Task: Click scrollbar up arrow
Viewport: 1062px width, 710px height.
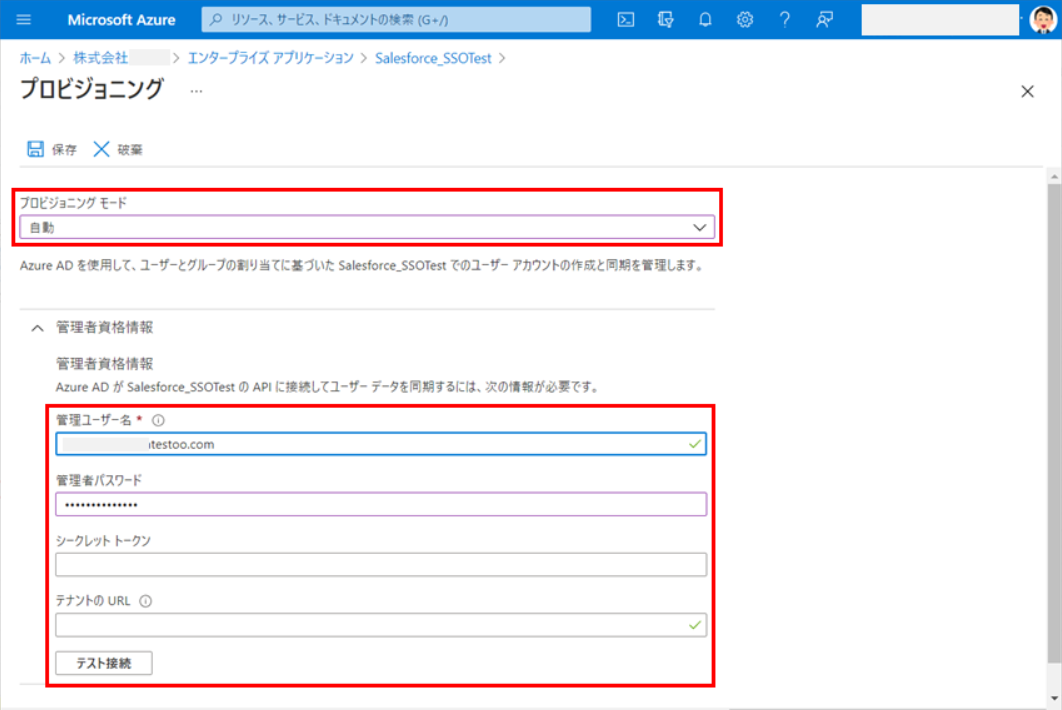Action: point(1055,177)
